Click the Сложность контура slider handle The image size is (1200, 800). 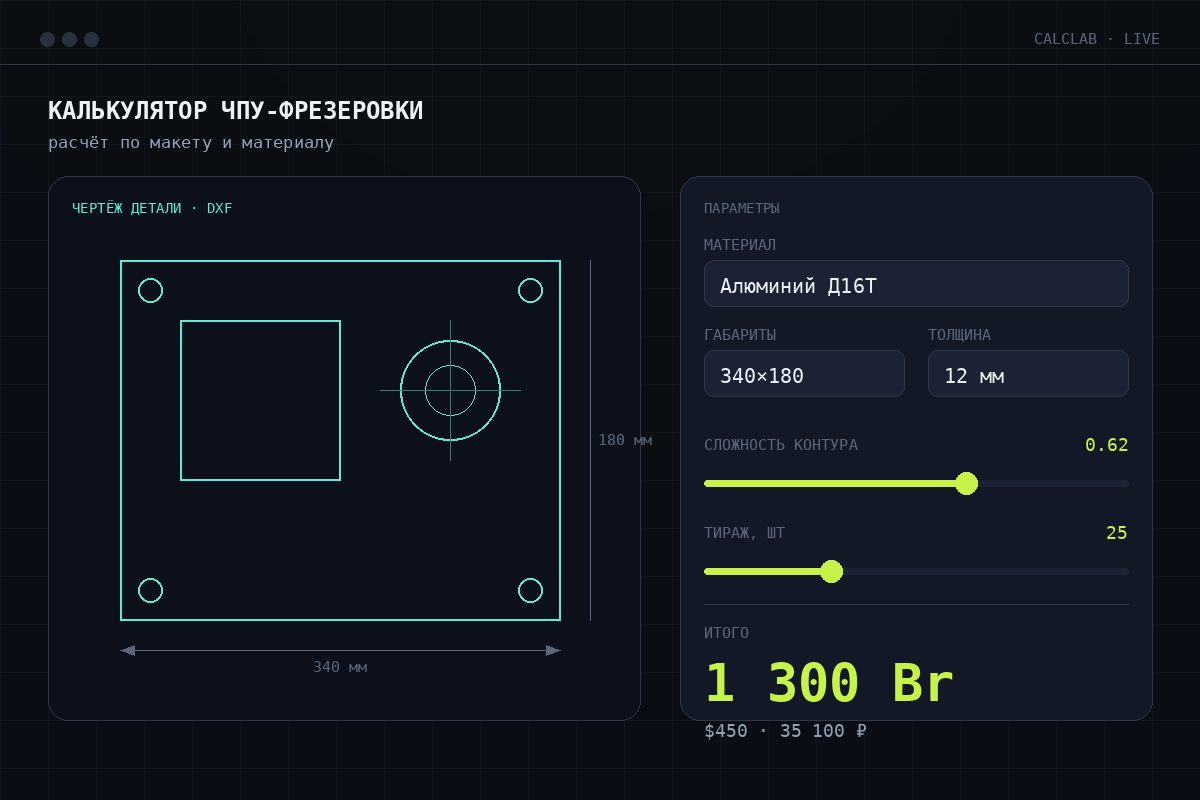pyautogui.click(x=966, y=483)
